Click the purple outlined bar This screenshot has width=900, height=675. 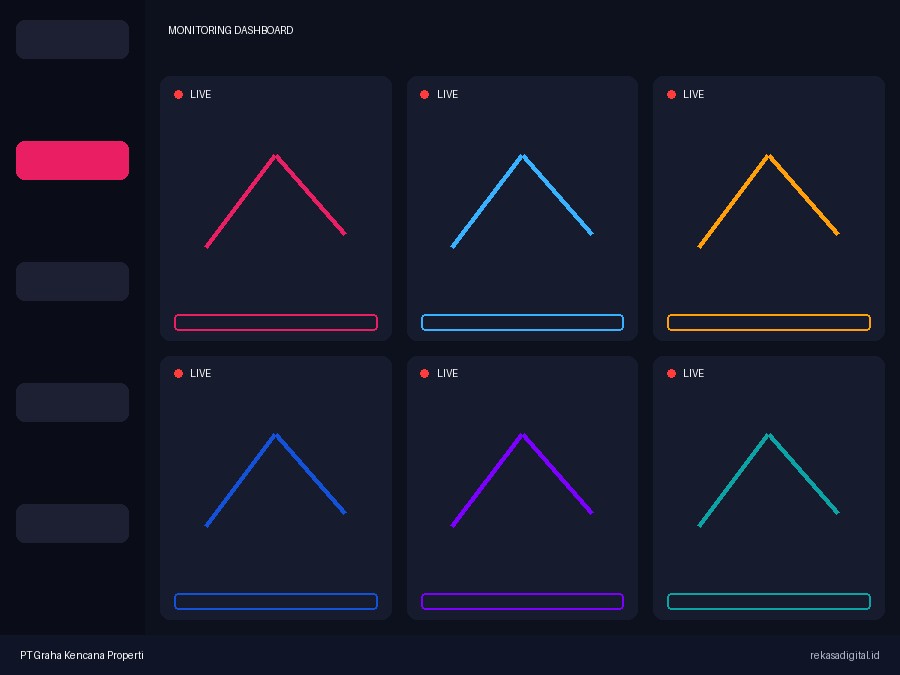point(522,602)
